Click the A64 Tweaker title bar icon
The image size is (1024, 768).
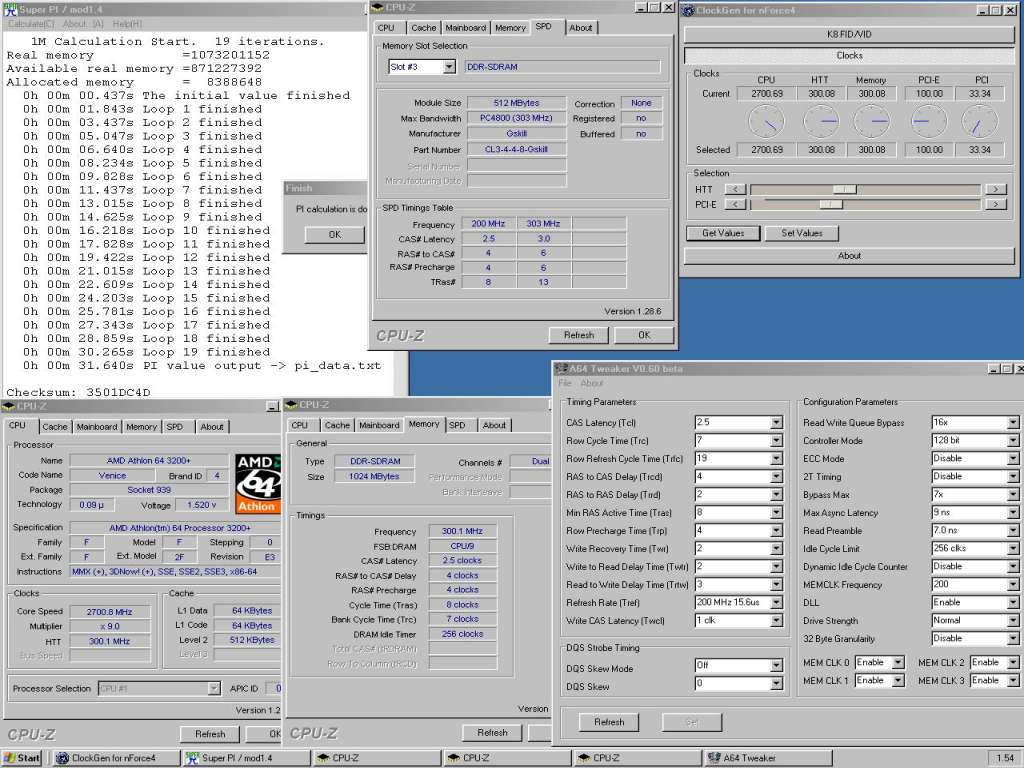(x=560, y=368)
